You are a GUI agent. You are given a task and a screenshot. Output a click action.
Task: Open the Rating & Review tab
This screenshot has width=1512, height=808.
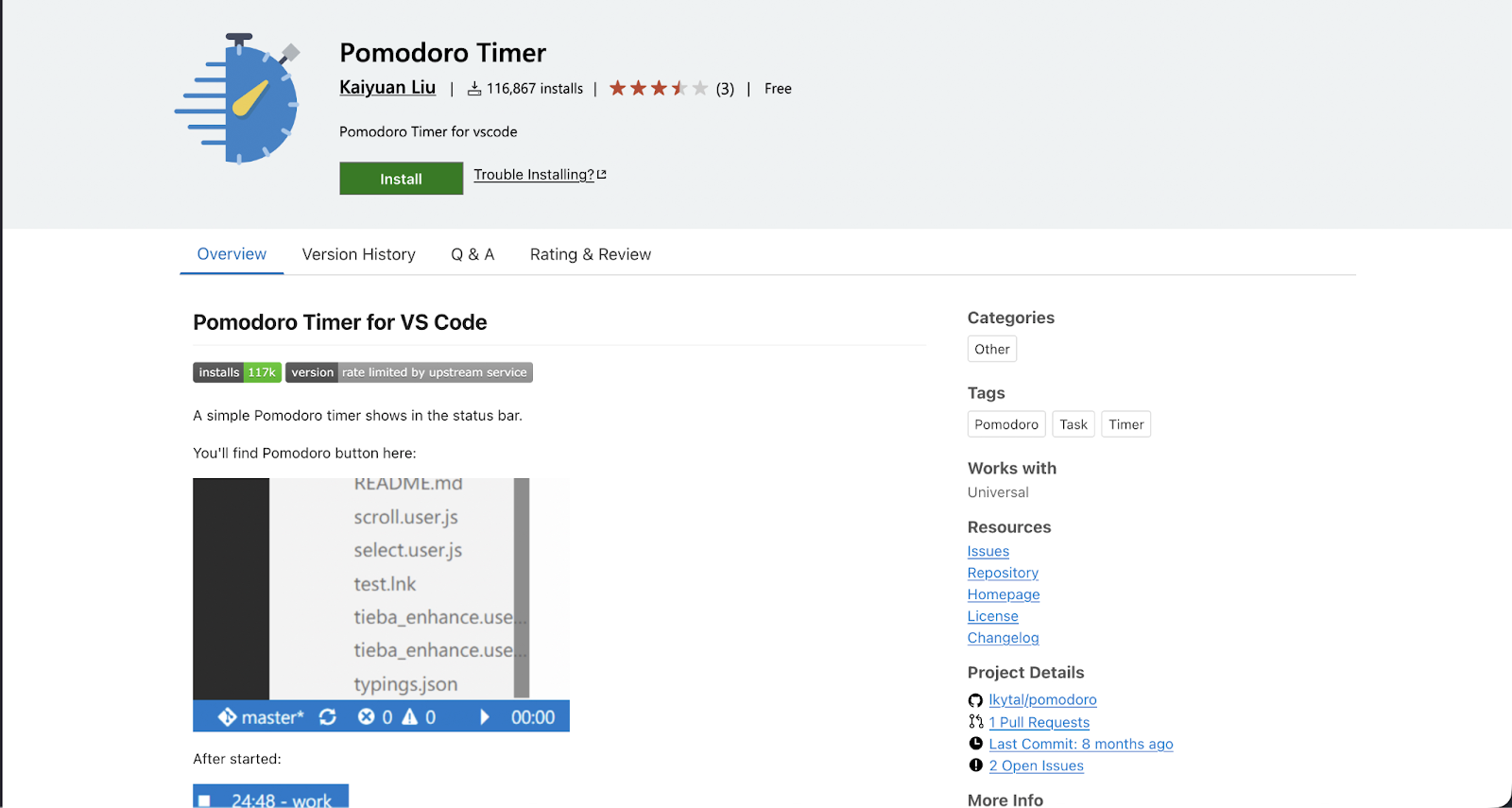(x=591, y=254)
